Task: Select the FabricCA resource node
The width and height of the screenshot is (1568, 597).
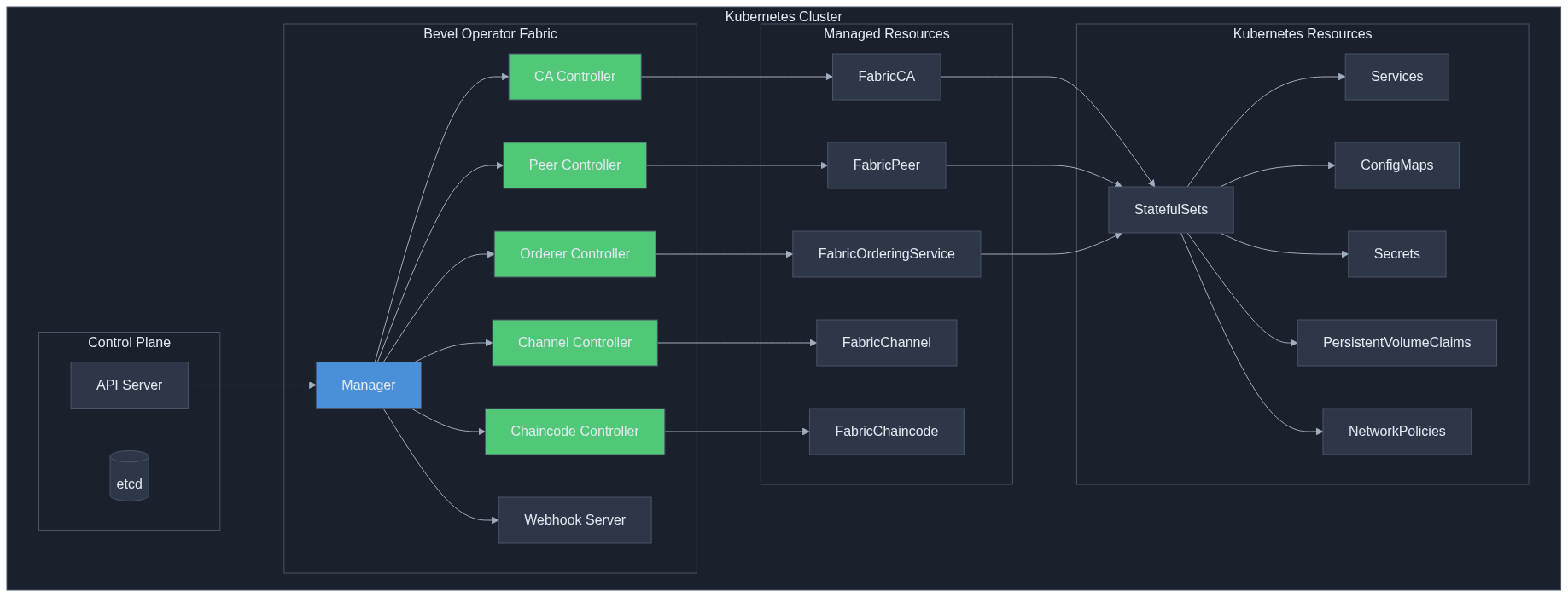Action: (886, 77)
